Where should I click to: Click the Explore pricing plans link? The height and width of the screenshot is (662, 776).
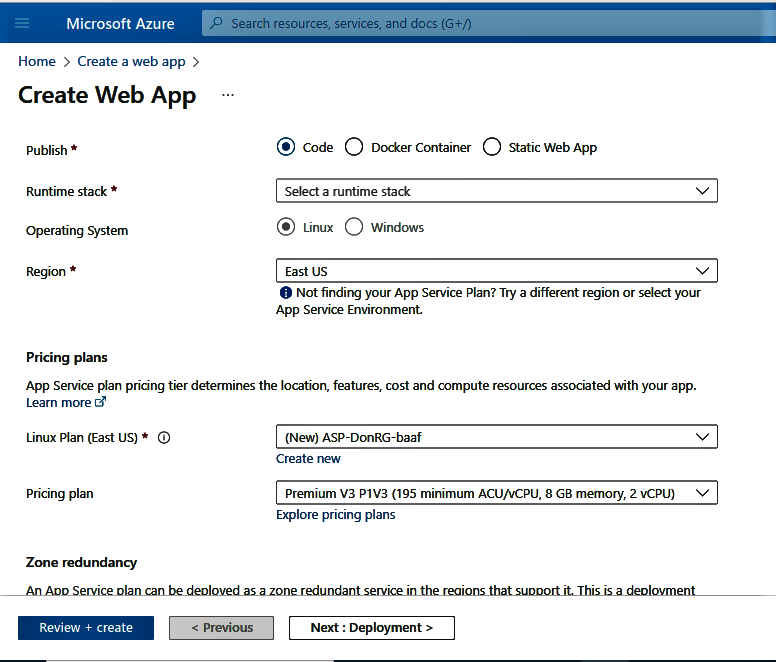click(335, 515)
